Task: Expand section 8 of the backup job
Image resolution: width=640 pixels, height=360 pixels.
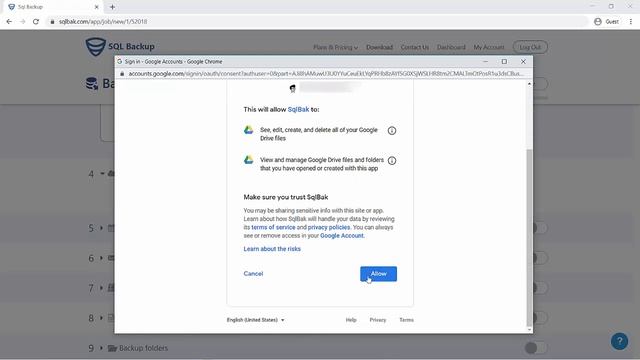Action: pos(101,318)
